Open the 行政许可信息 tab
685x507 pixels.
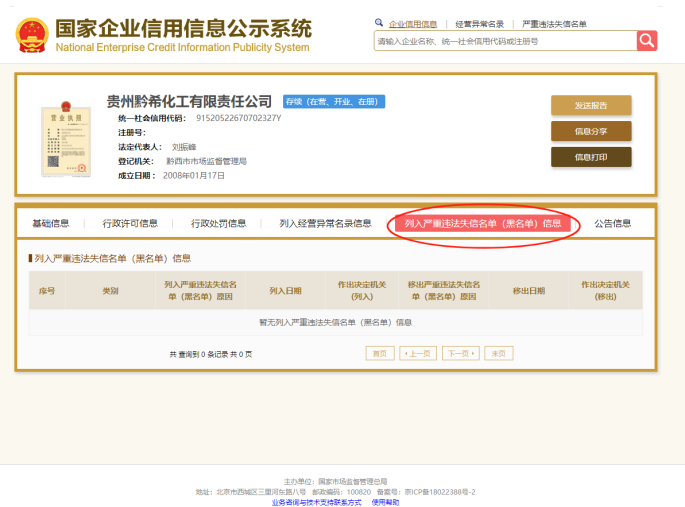[130, 223]
